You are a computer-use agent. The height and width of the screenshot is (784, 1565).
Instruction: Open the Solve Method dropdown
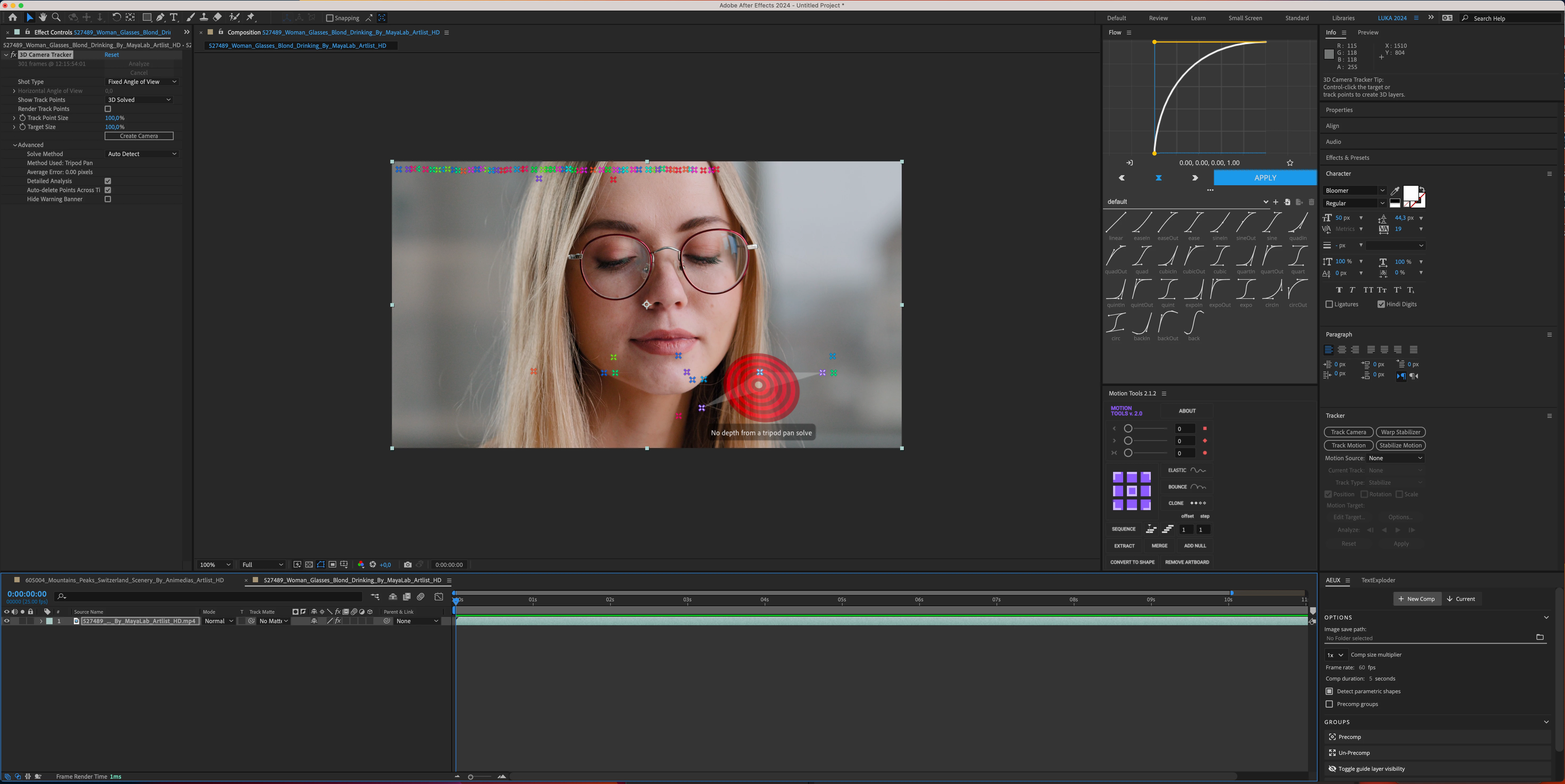tap(142, 154)
